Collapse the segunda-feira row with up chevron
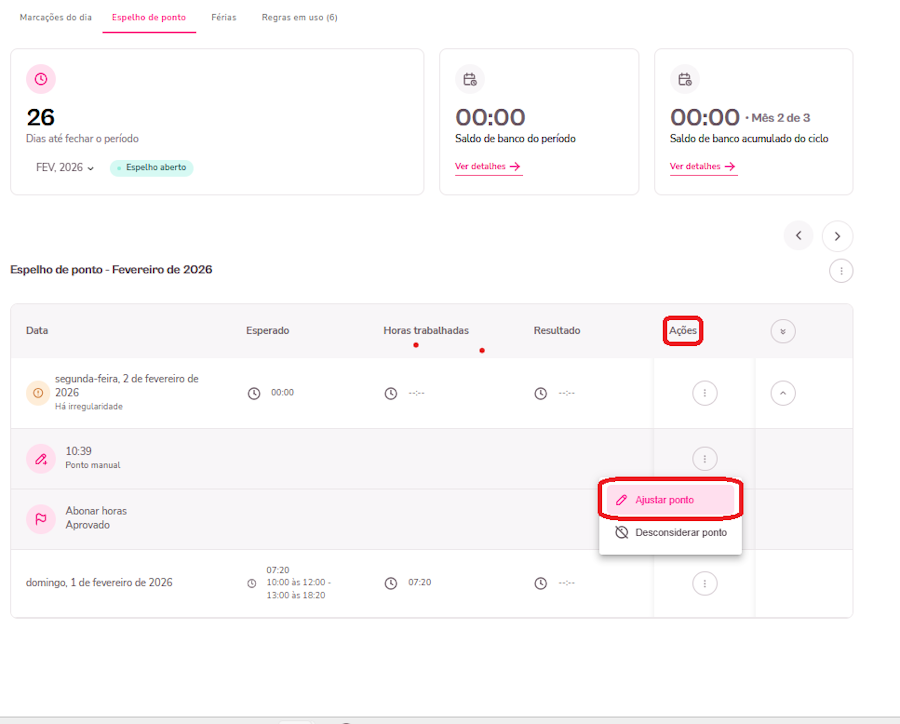 click(x=783, y=393)
